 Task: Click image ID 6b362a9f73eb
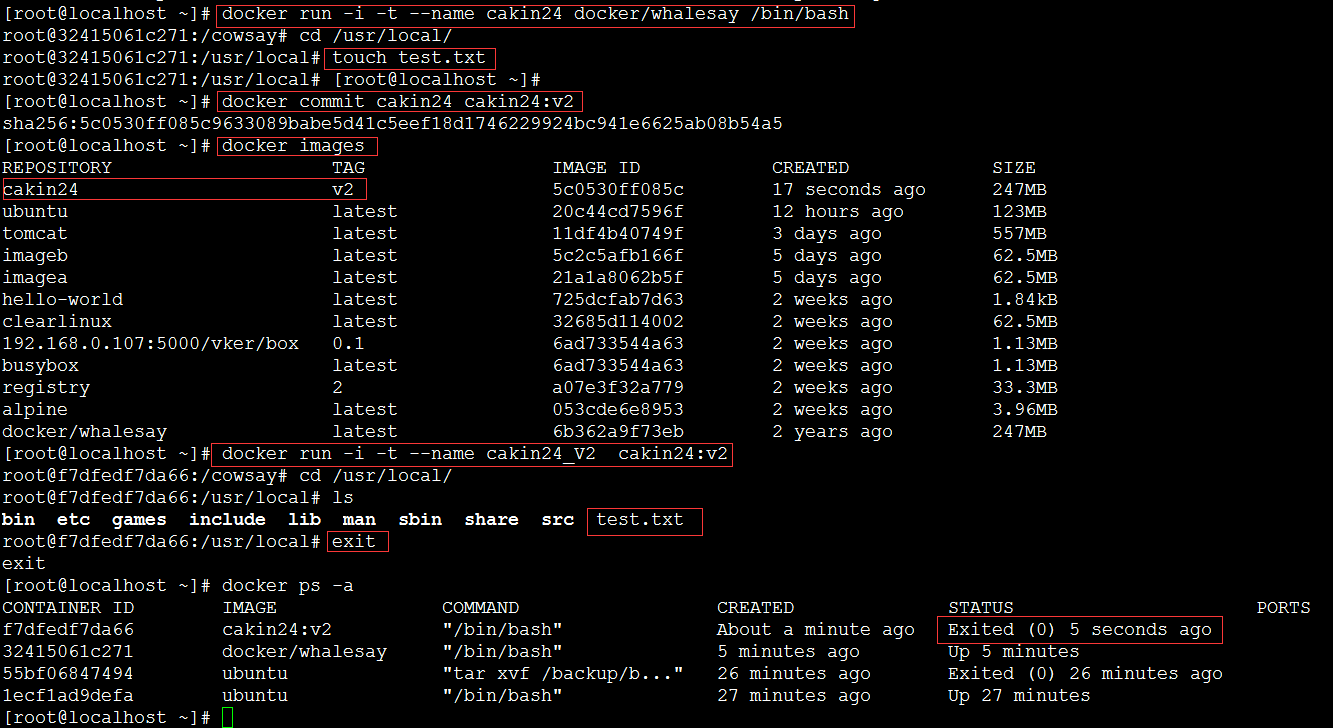point(618,432)
